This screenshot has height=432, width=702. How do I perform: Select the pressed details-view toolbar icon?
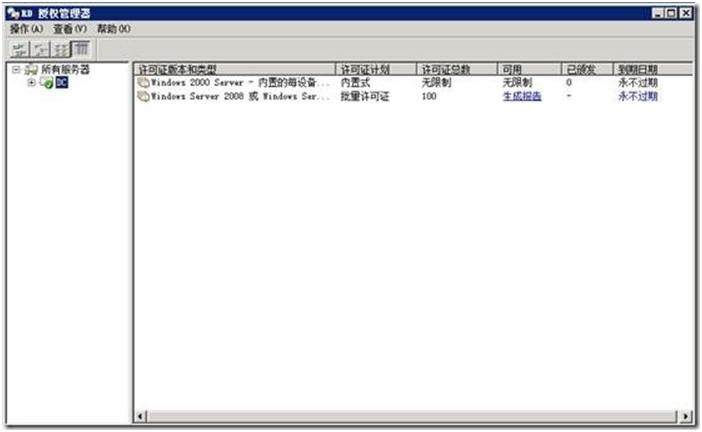81,48
